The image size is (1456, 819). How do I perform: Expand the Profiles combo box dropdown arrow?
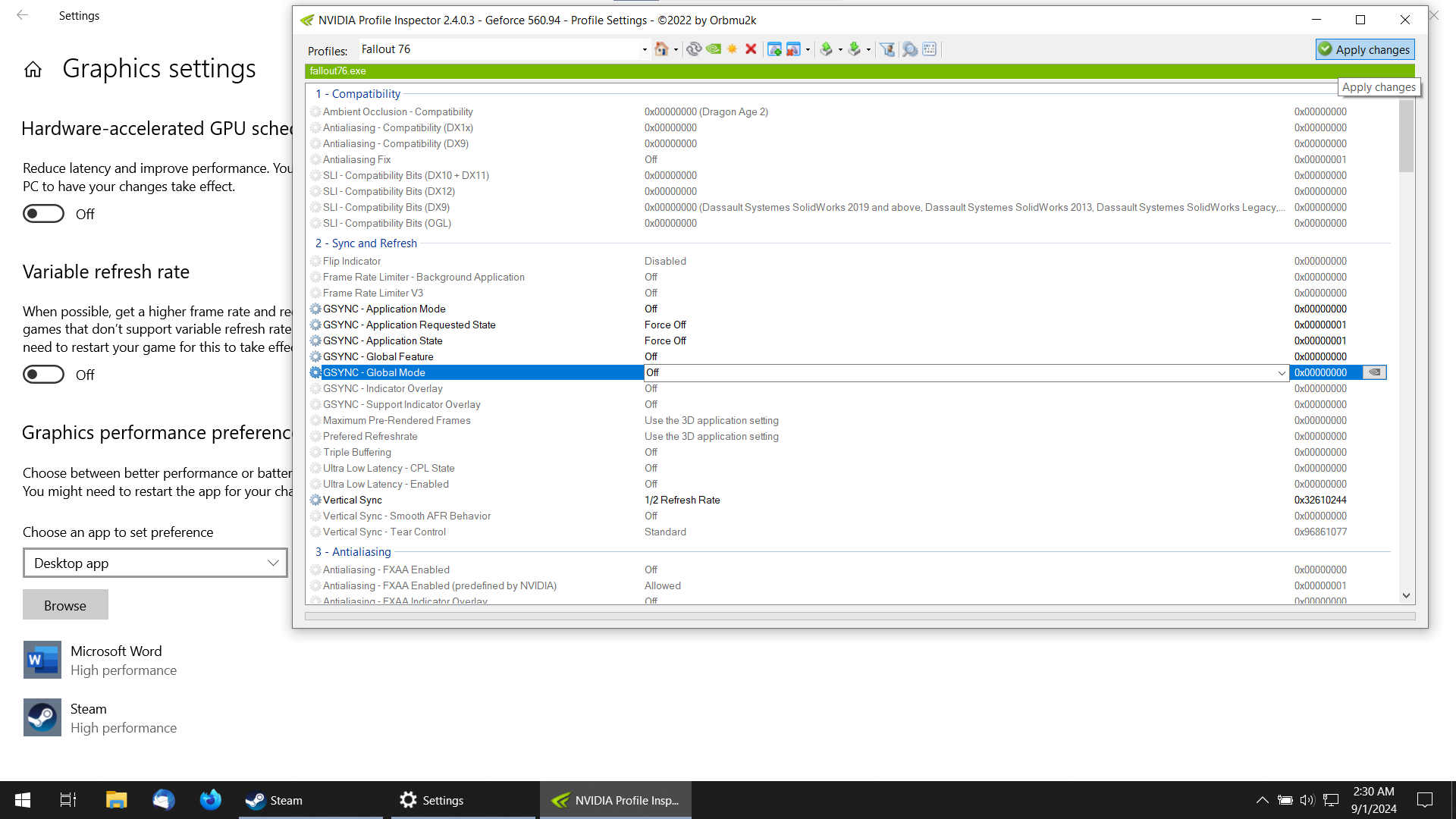pos(645,50)
